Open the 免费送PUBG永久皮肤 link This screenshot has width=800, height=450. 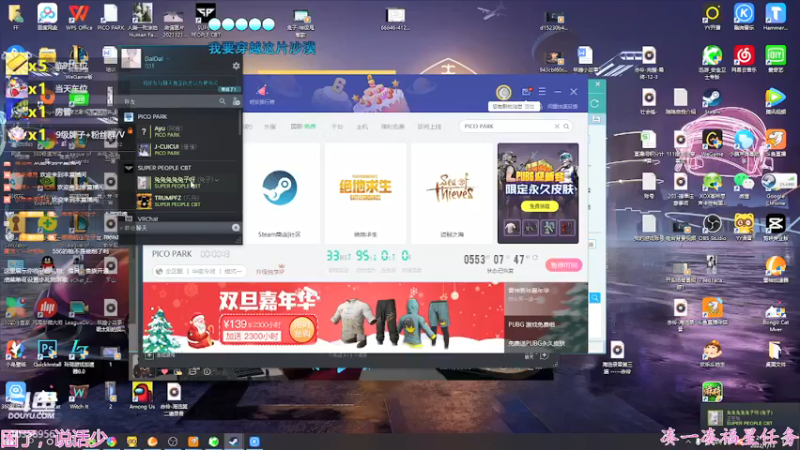(536, 343)
